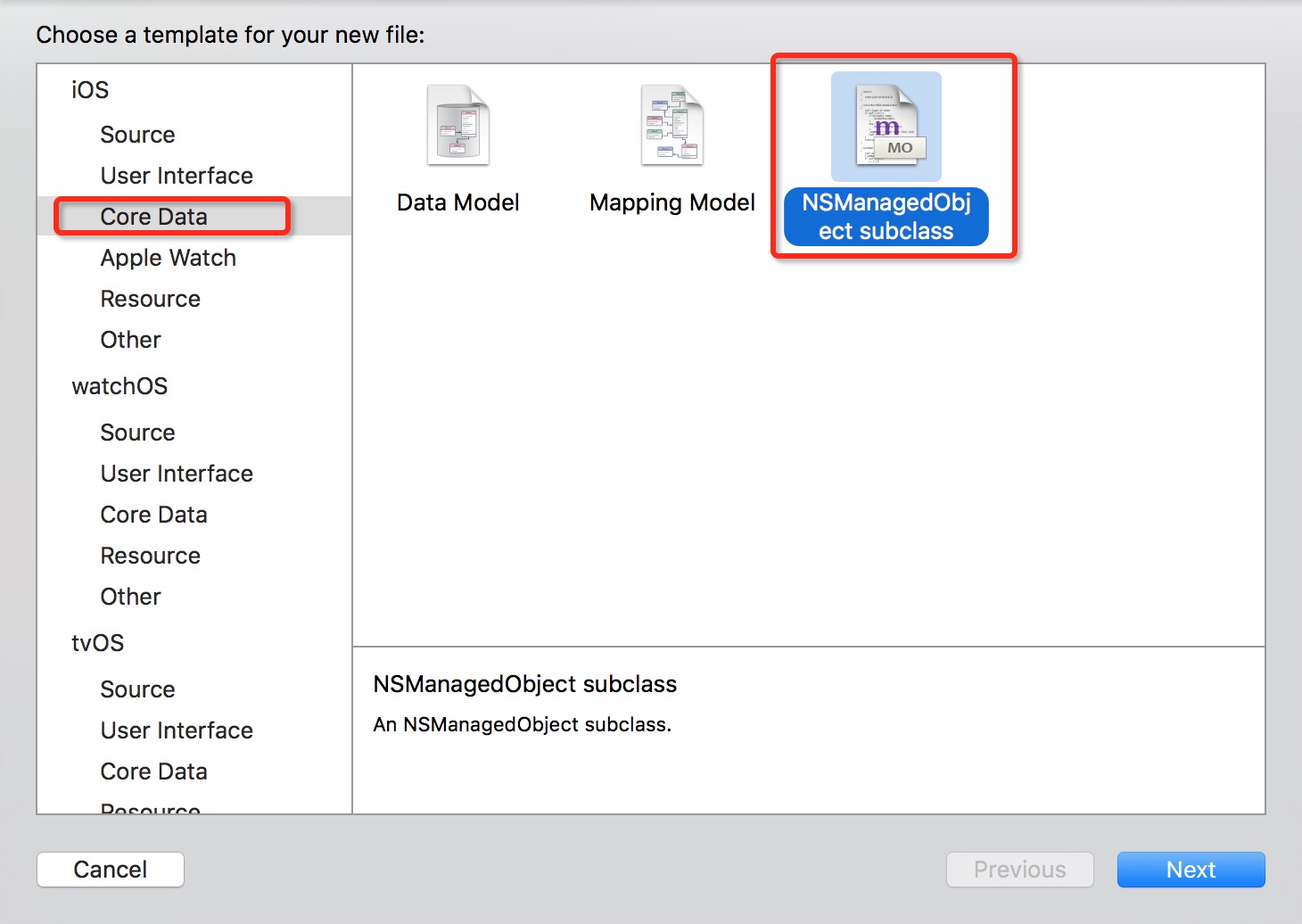Screen dimensions: 1302x924
Task: Choose Source under iOS
Action: coord(137,135)
